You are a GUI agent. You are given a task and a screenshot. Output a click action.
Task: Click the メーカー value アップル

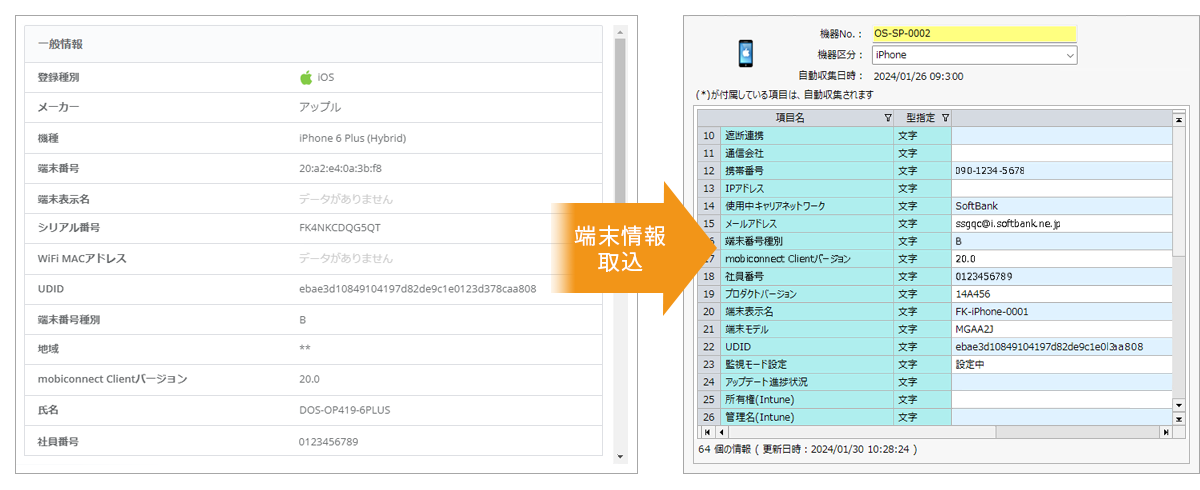320,107
